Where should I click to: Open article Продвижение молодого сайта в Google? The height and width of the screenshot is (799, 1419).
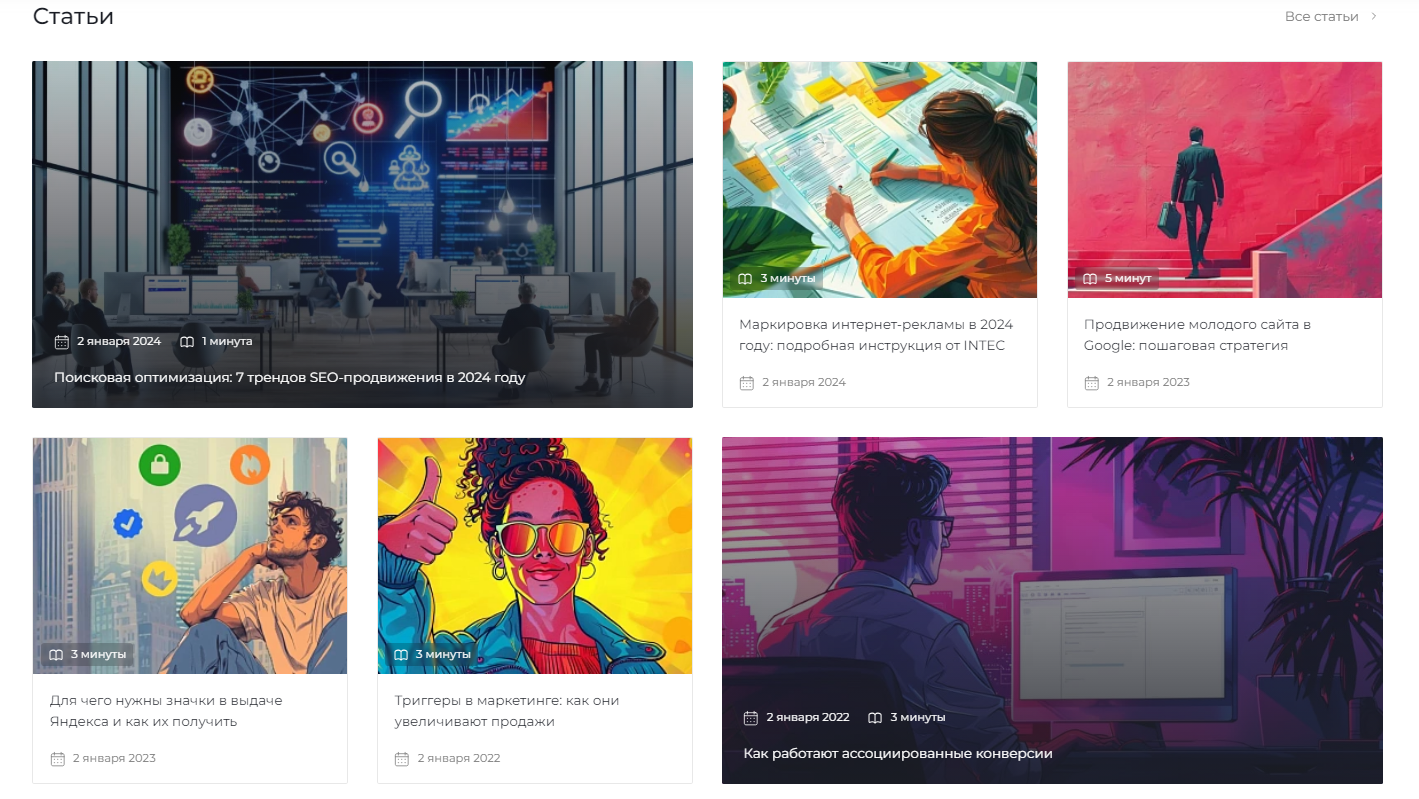tap(1197, 335)
